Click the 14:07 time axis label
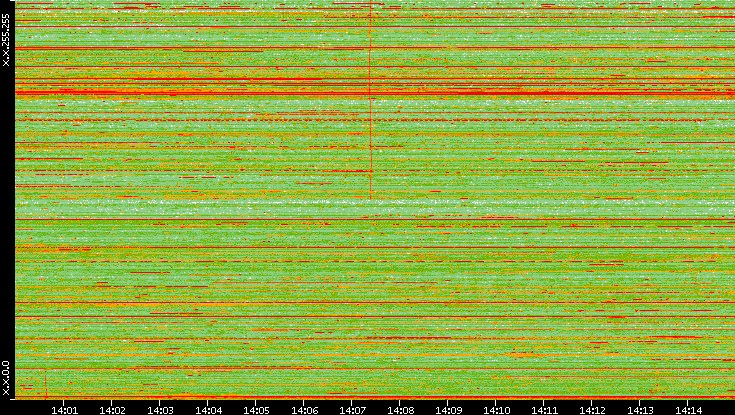 (352, 410)
